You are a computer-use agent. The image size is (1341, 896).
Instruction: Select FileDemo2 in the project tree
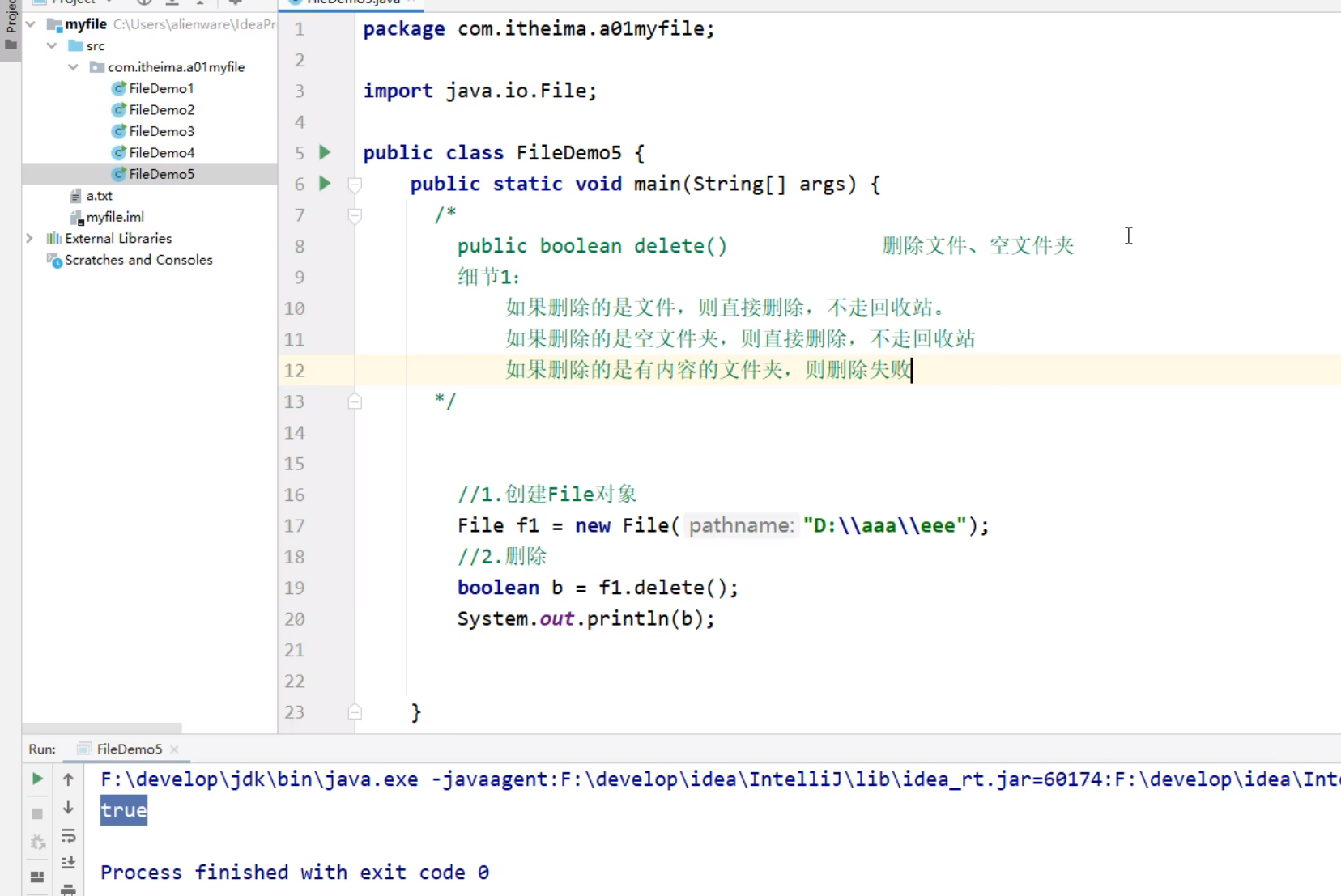point(160,109)
